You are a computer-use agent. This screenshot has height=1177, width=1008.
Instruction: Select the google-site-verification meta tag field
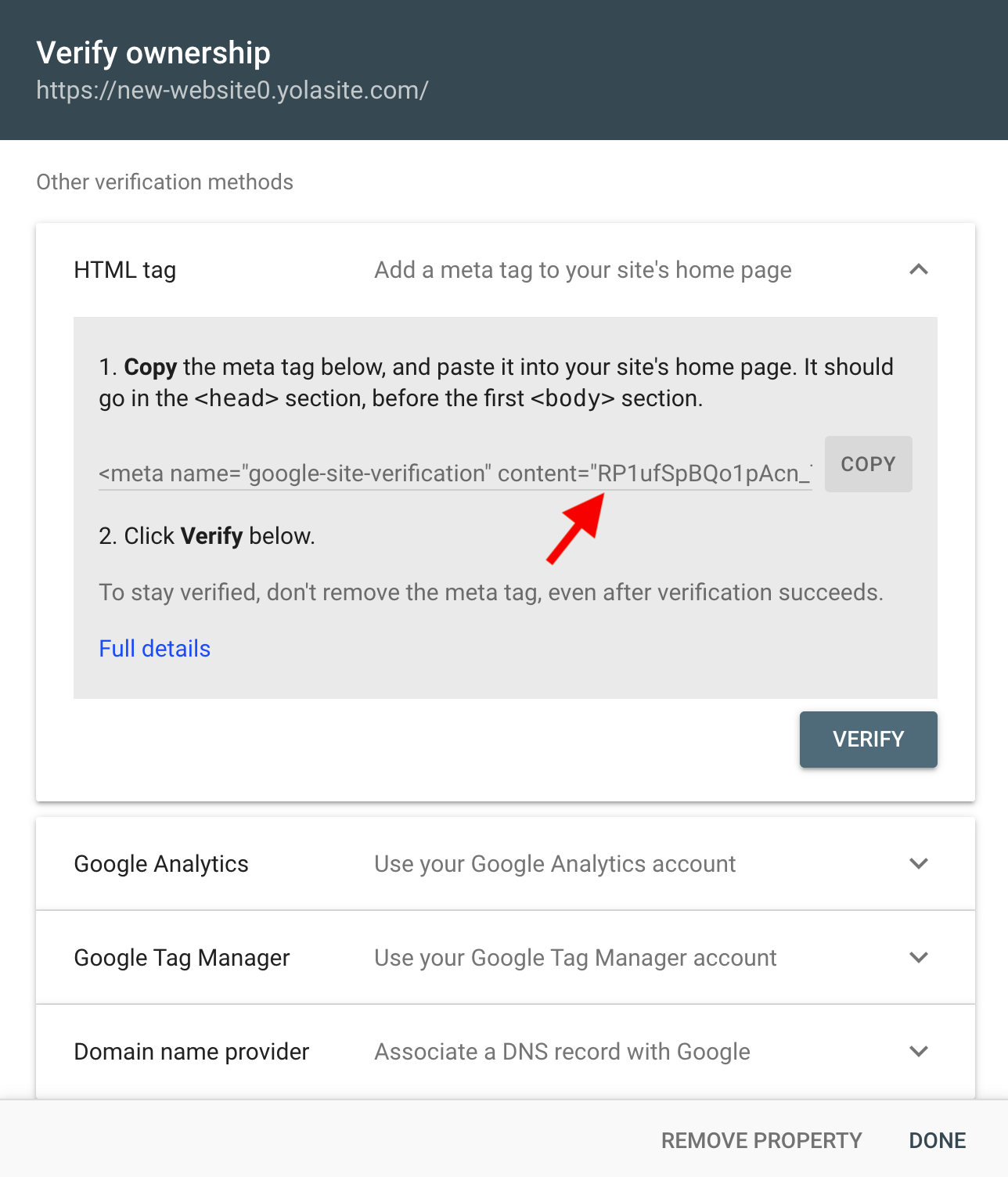click(x=455, y=473)
